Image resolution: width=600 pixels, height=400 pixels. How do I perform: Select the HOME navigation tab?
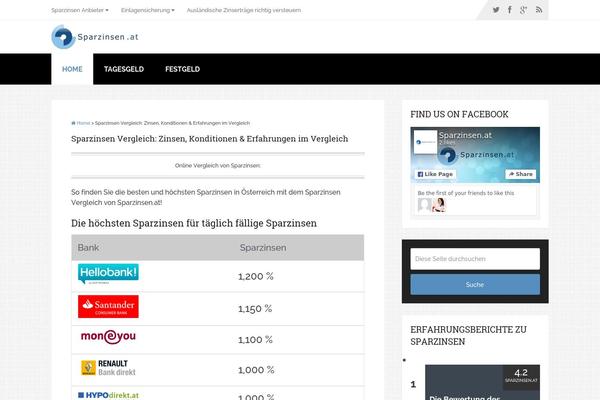point(72,69)
